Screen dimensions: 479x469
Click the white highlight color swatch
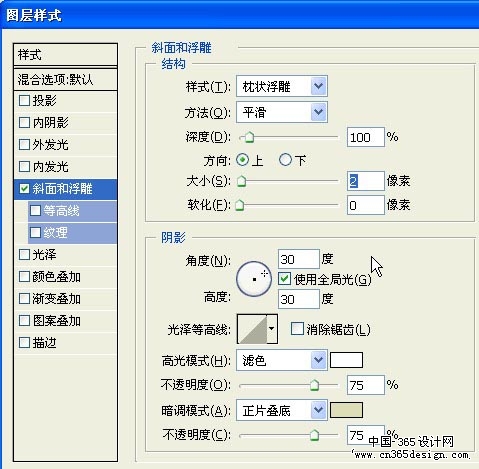[346, 360]
